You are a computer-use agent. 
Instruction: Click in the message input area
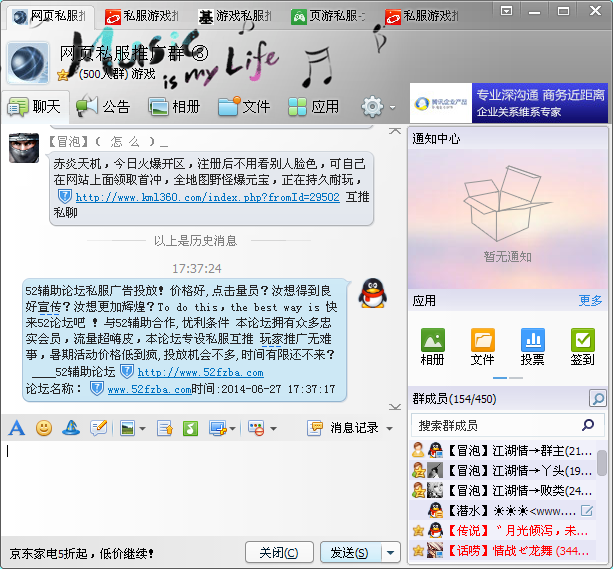click(x=203, y=487)
